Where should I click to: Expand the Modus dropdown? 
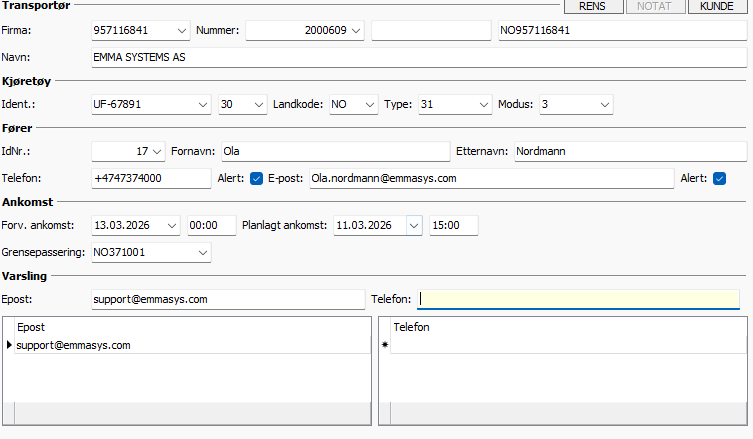(x=605, y=104)
